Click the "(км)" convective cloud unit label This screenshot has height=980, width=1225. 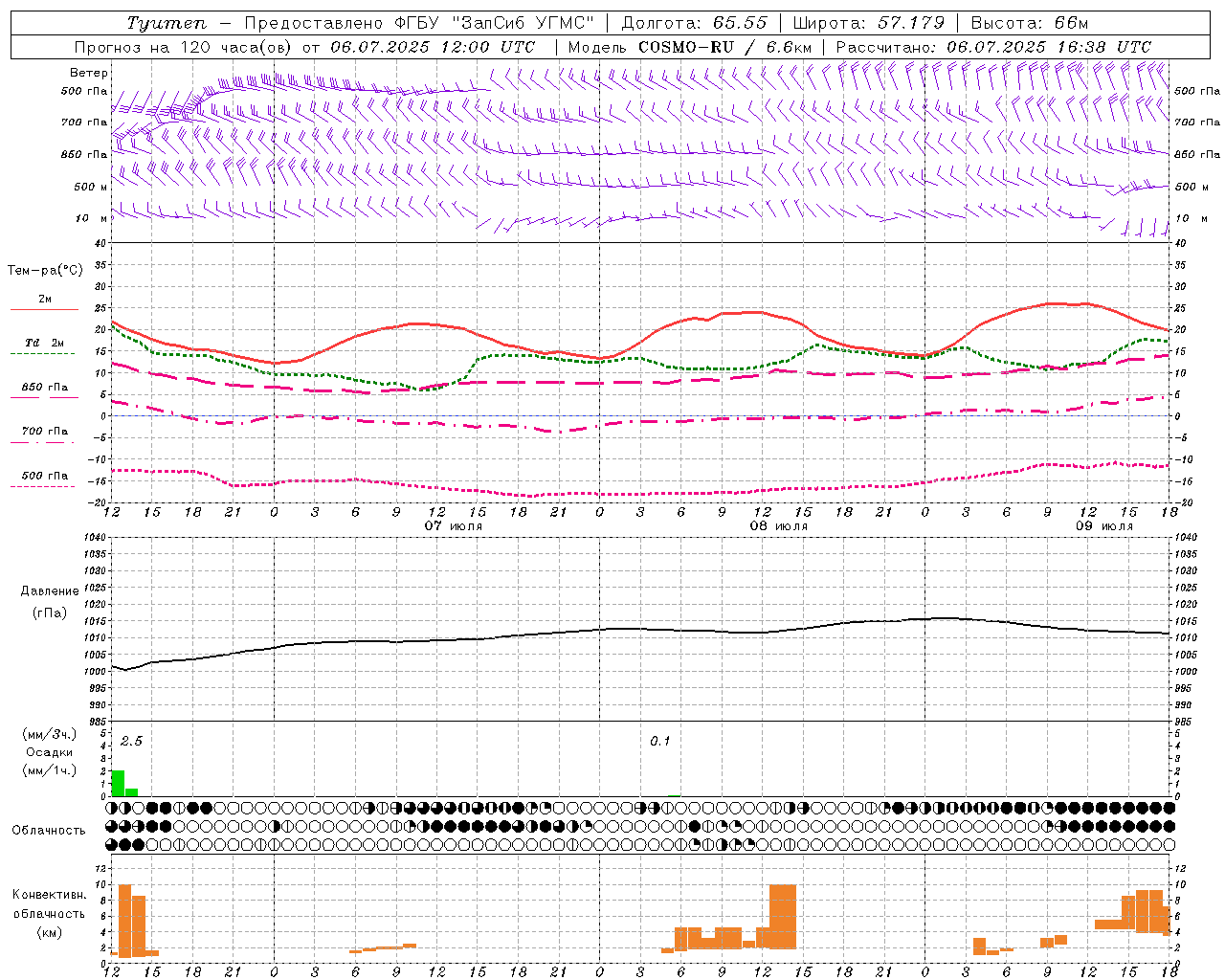[x=49, y=932]
